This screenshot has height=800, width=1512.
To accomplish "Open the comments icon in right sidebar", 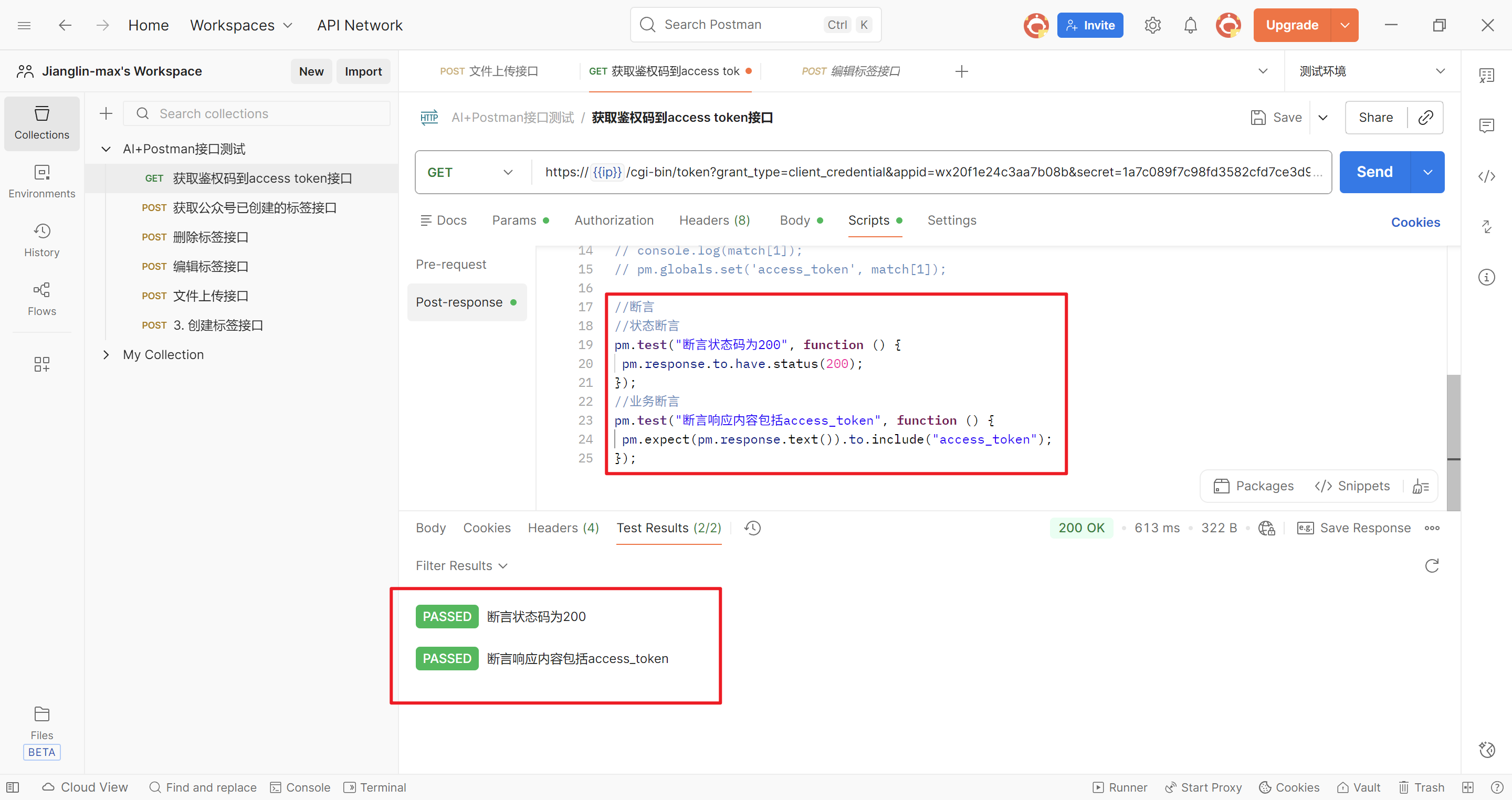I will (1486, 125).
